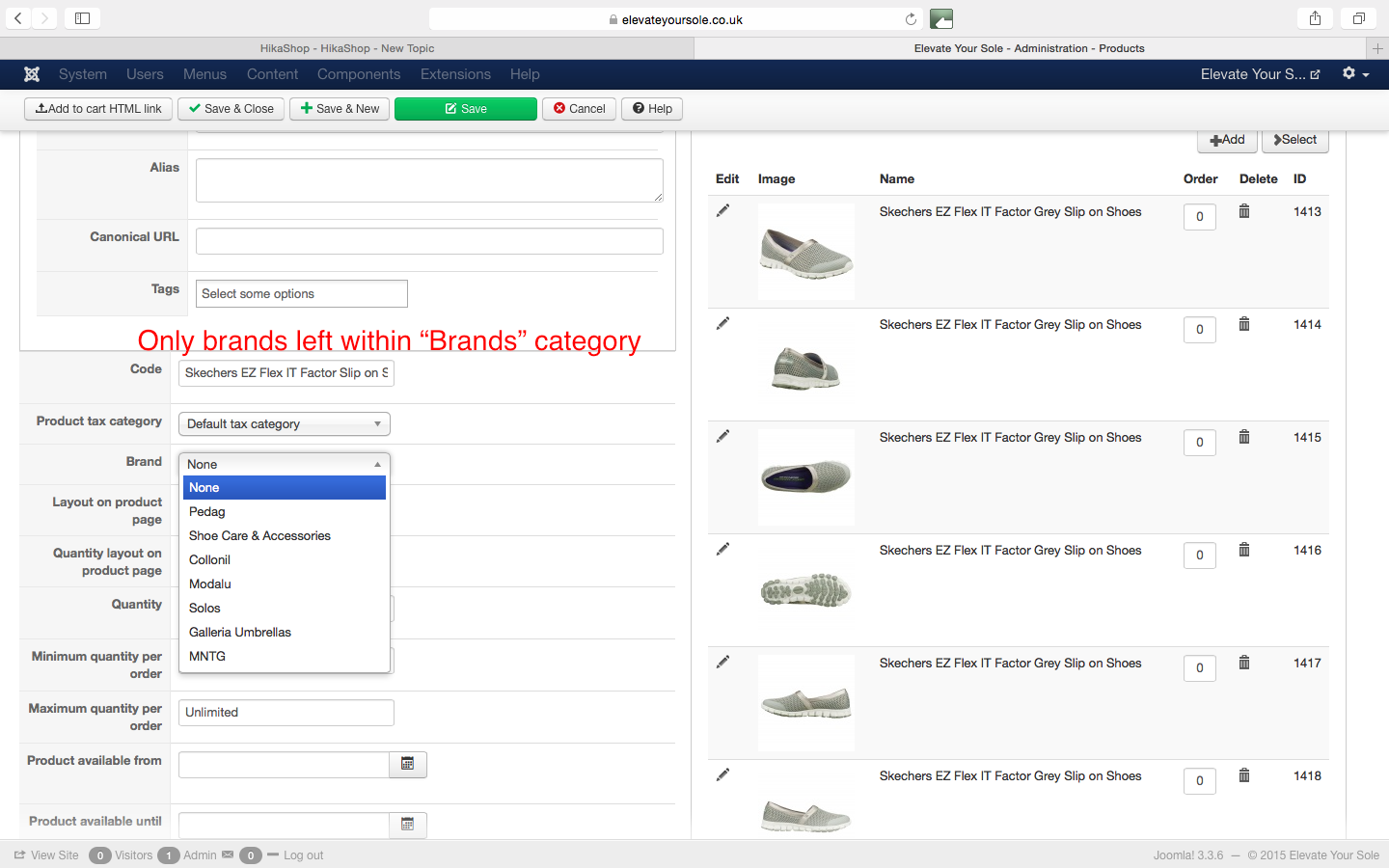
Task: Switch to HikaShop New Topic tab
Action: tap(347, 48)
